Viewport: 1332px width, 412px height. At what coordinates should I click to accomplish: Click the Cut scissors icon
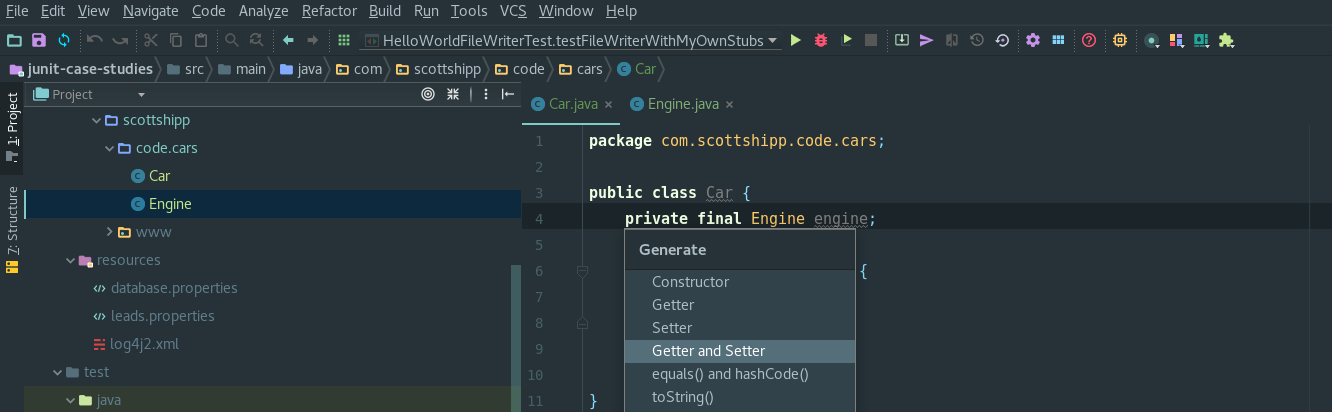click(x=151, y=40)
